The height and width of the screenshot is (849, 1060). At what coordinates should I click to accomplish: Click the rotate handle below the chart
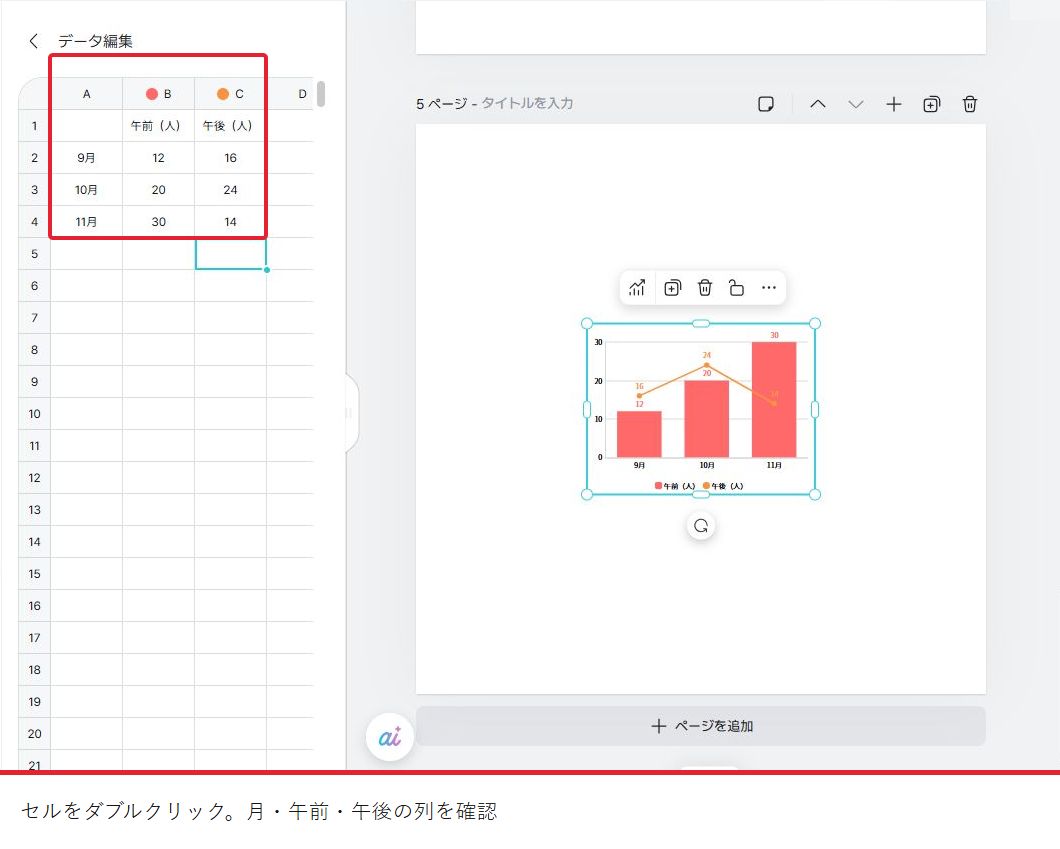701,526
